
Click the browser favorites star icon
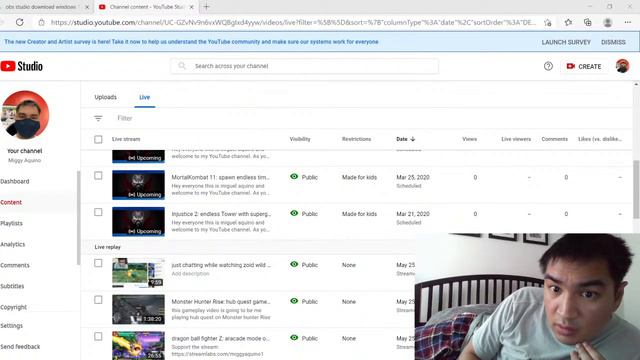tap(568, 22)
